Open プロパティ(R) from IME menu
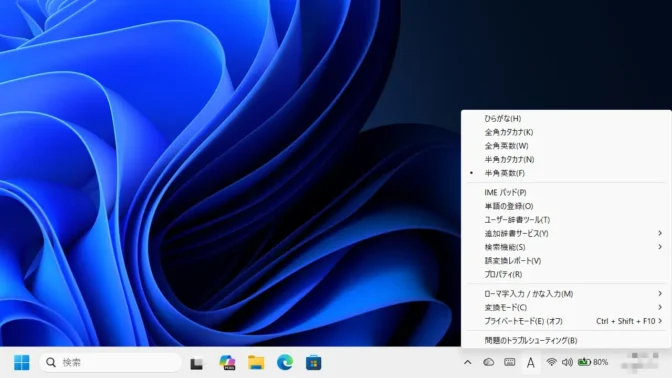The image size is (672, 378). 566,275
